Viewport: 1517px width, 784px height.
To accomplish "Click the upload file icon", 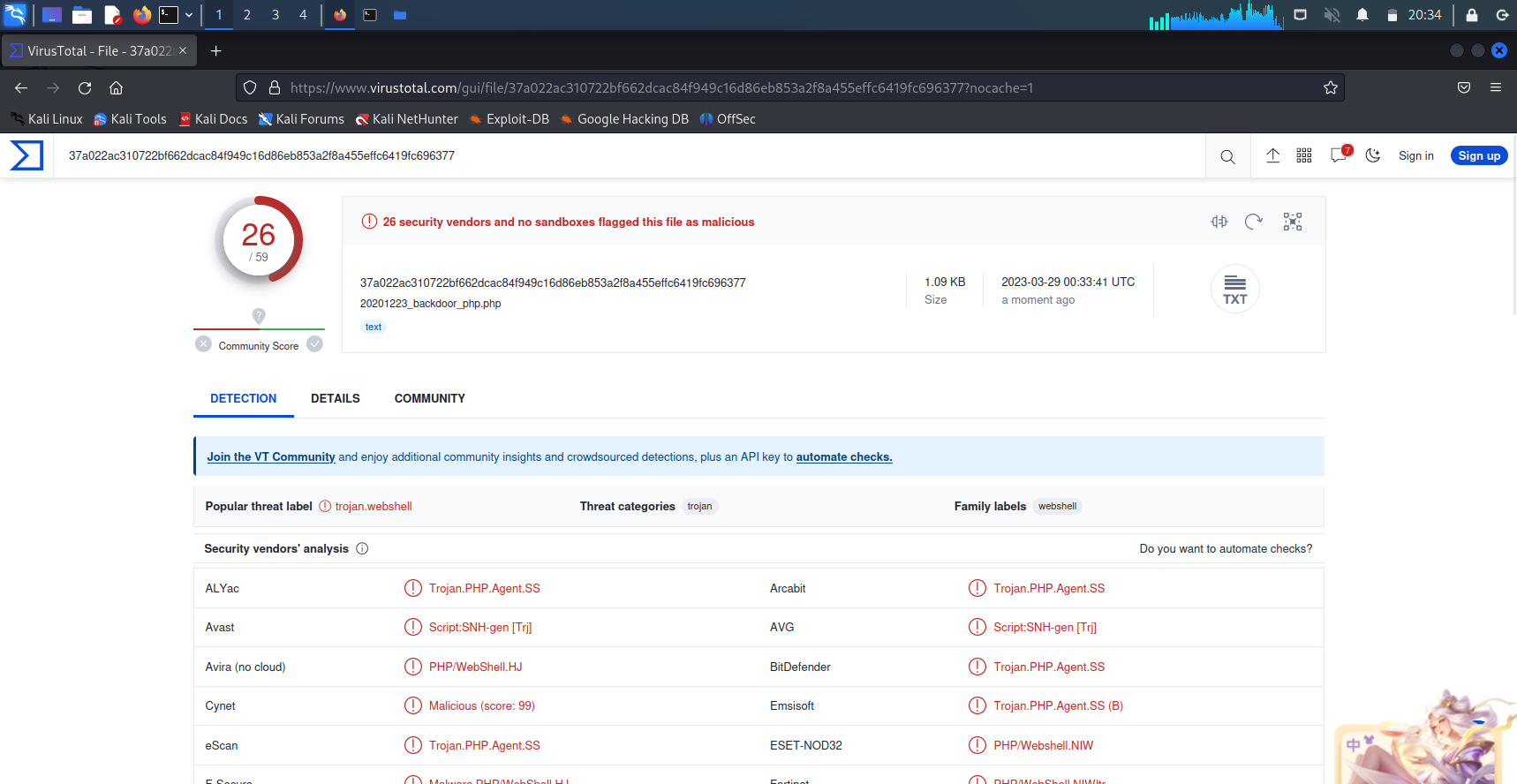I will point(1272,155).
